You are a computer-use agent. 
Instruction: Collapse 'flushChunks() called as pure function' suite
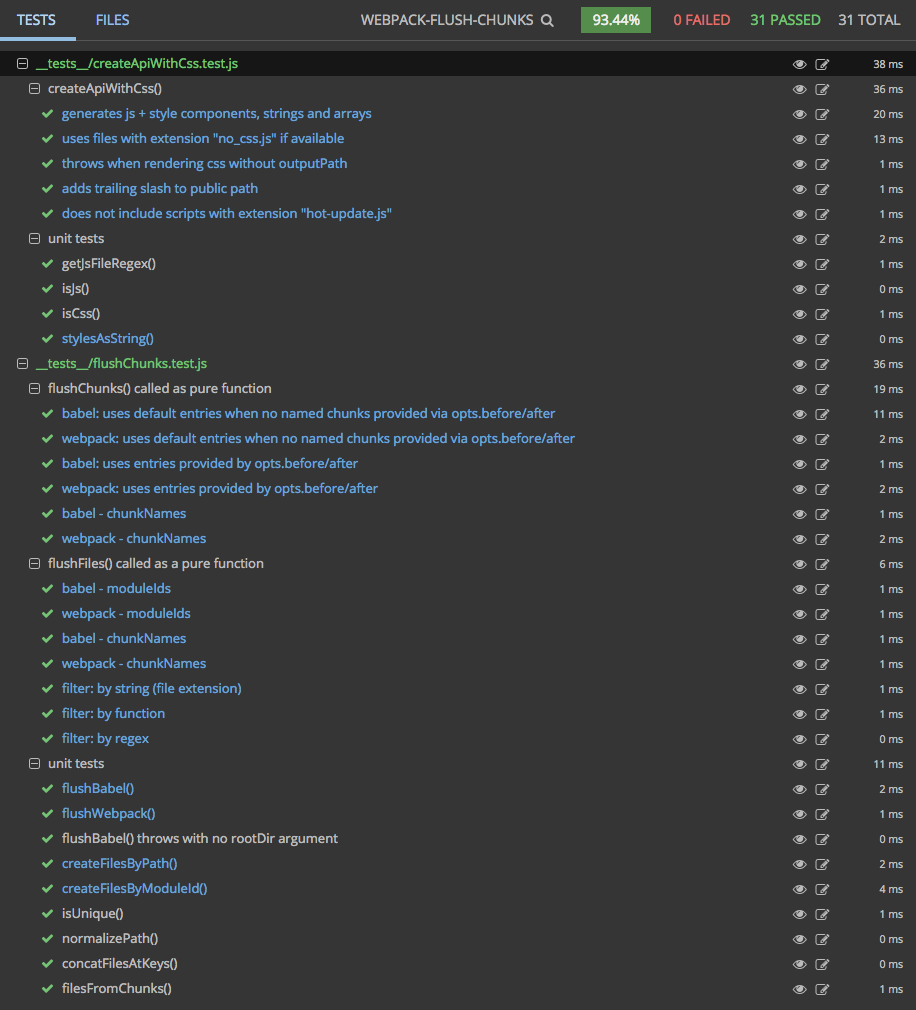pyautogui.click(x=35, y=388)
